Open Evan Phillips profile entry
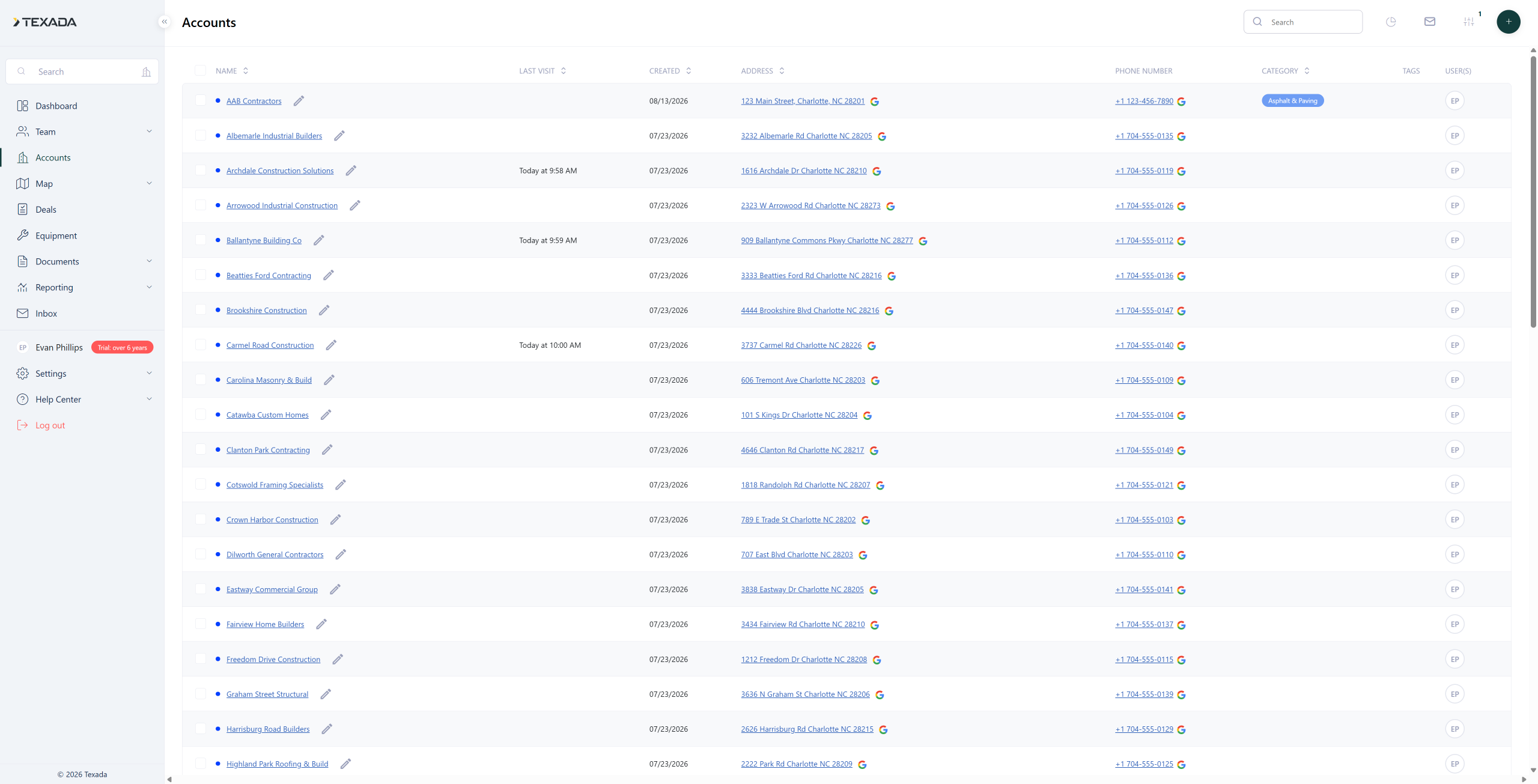1538x784 pixels. click(x=59, y=347)
